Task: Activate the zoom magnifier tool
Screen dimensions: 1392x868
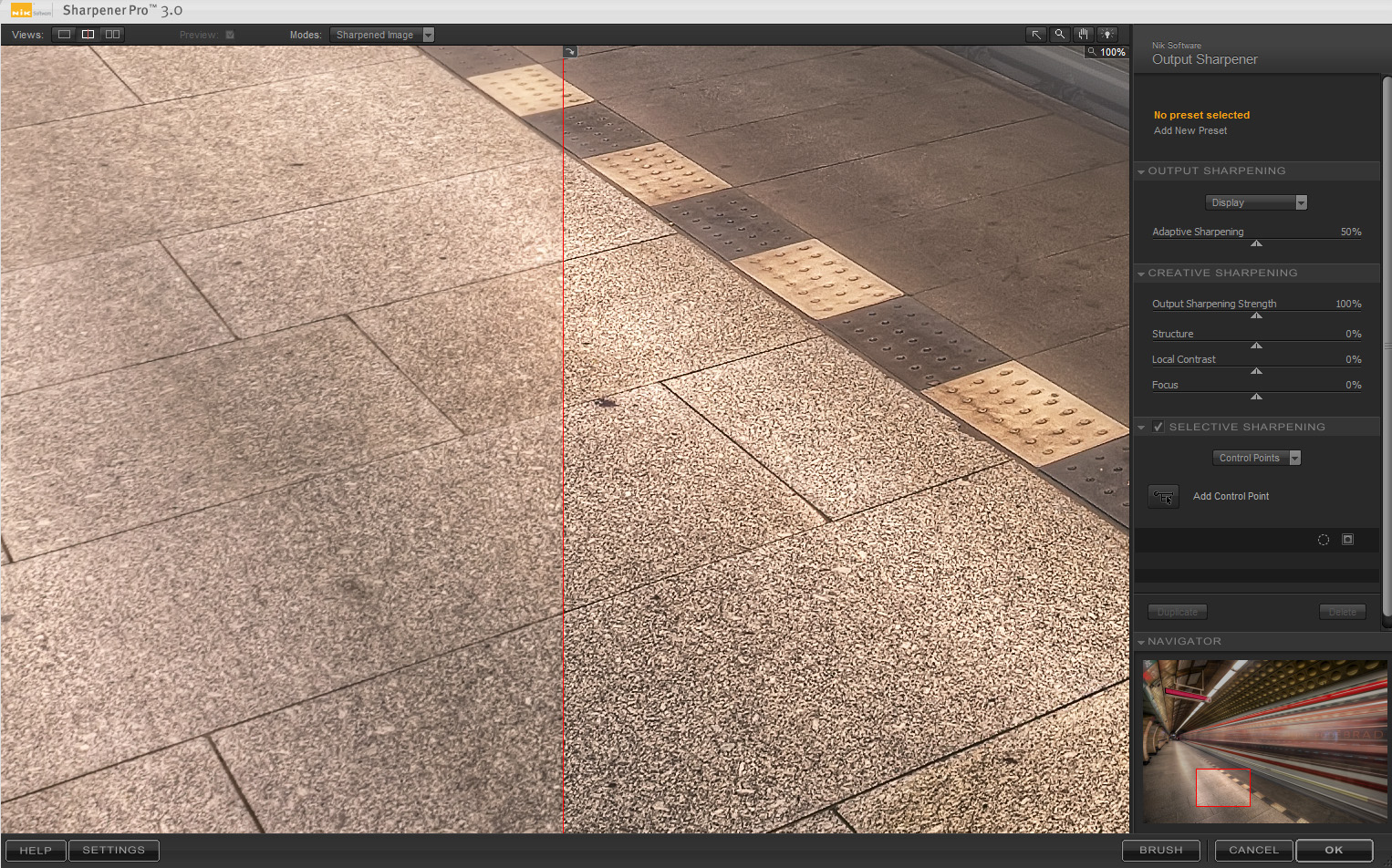Action: pyautogui.click(x=1059, y=35)
